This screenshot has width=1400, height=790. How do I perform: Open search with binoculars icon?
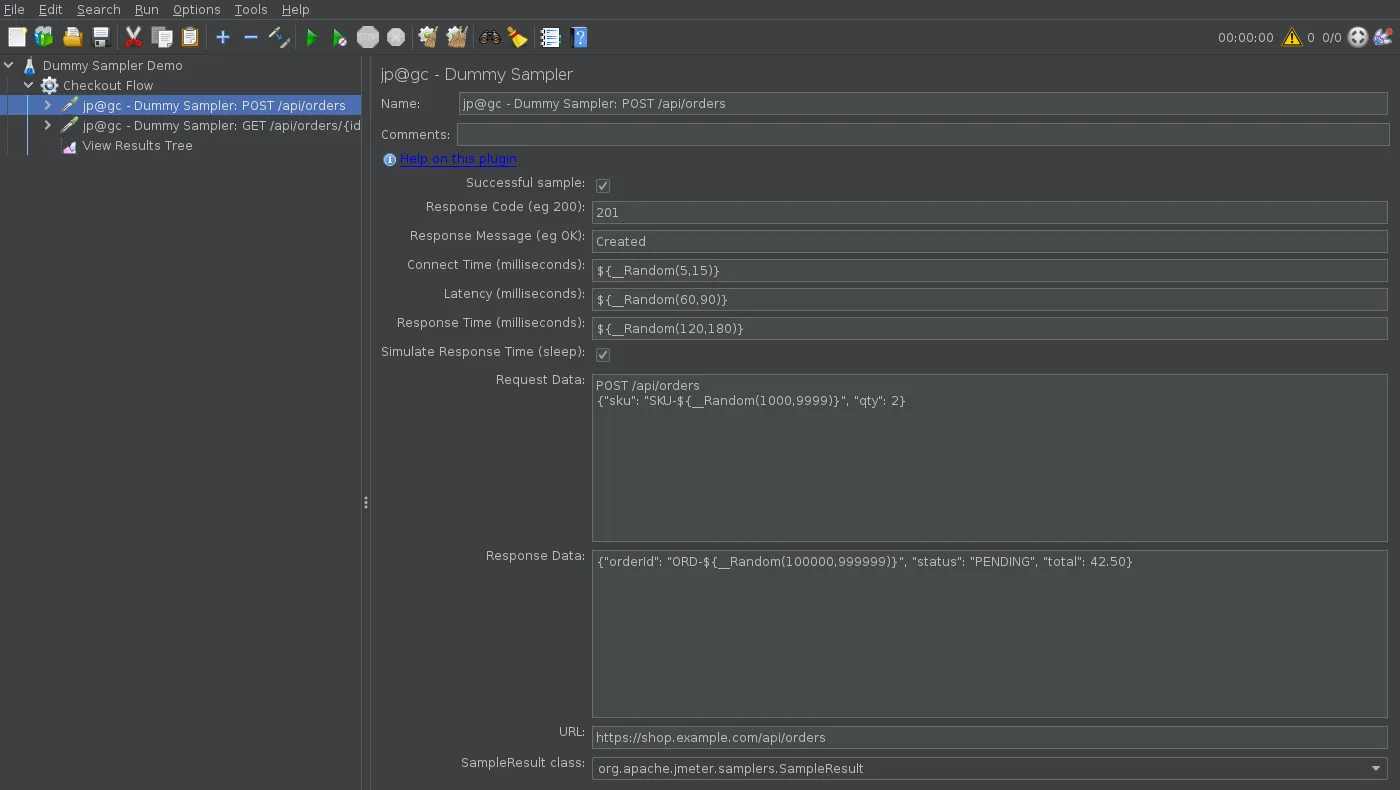click(490, 37)
